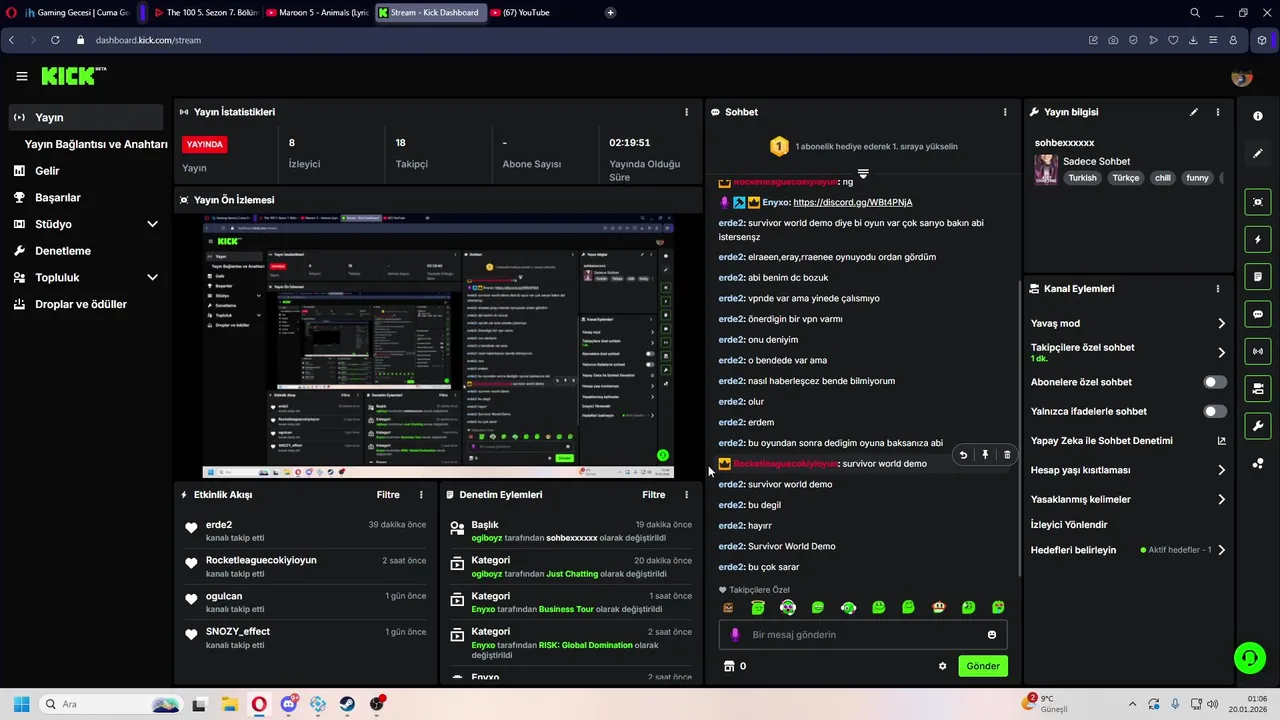The width and height of the screenshot is (1280, 720).
Task: Open Yasaklanmış kelimeler chevron
Action: click(1221, 499)
